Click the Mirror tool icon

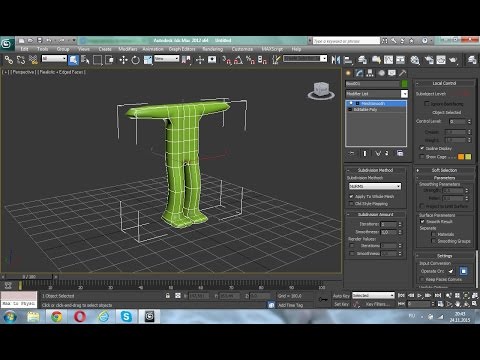click(x=336, y=60)
